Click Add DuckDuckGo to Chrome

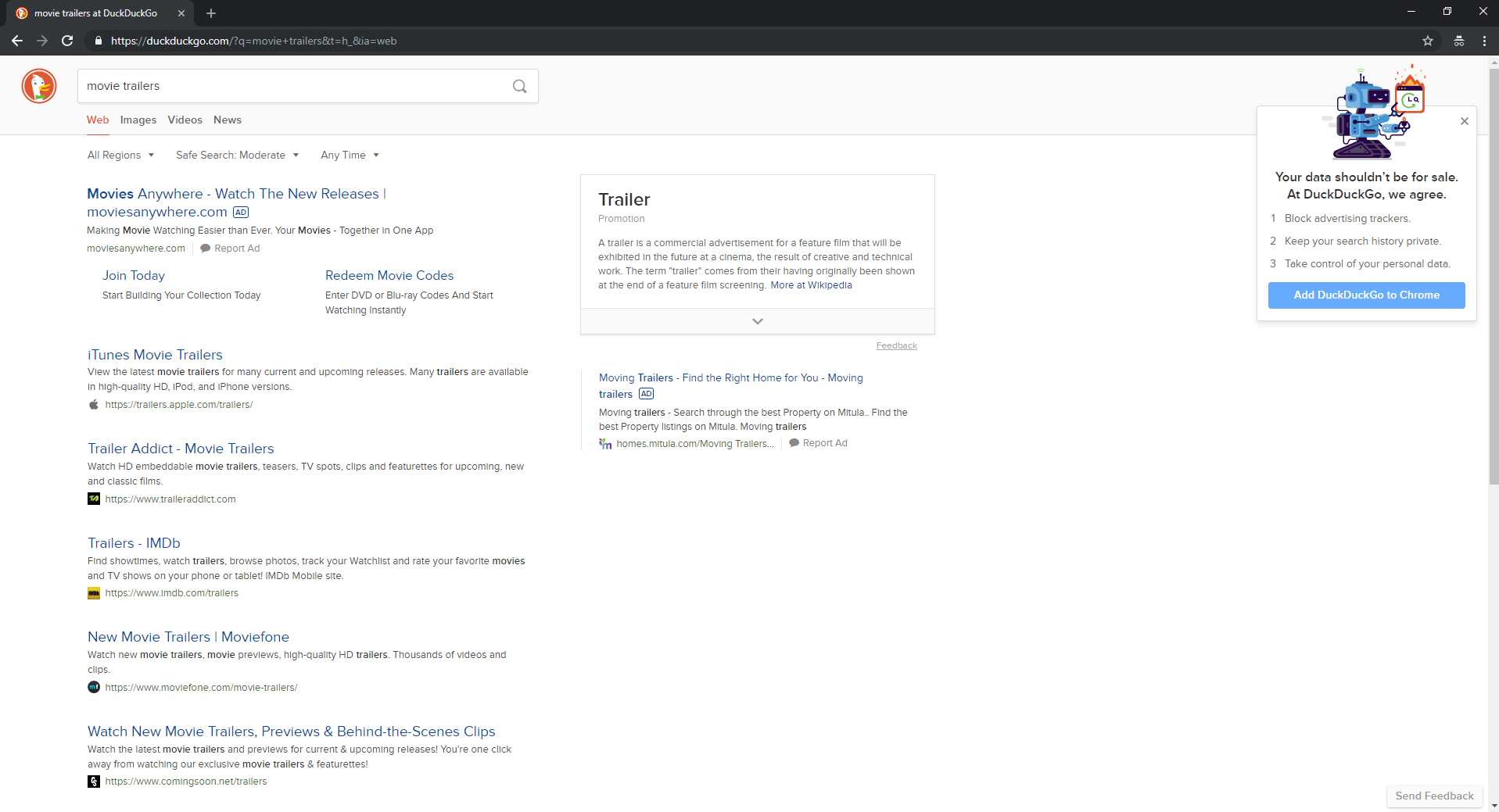point(1366,295)
